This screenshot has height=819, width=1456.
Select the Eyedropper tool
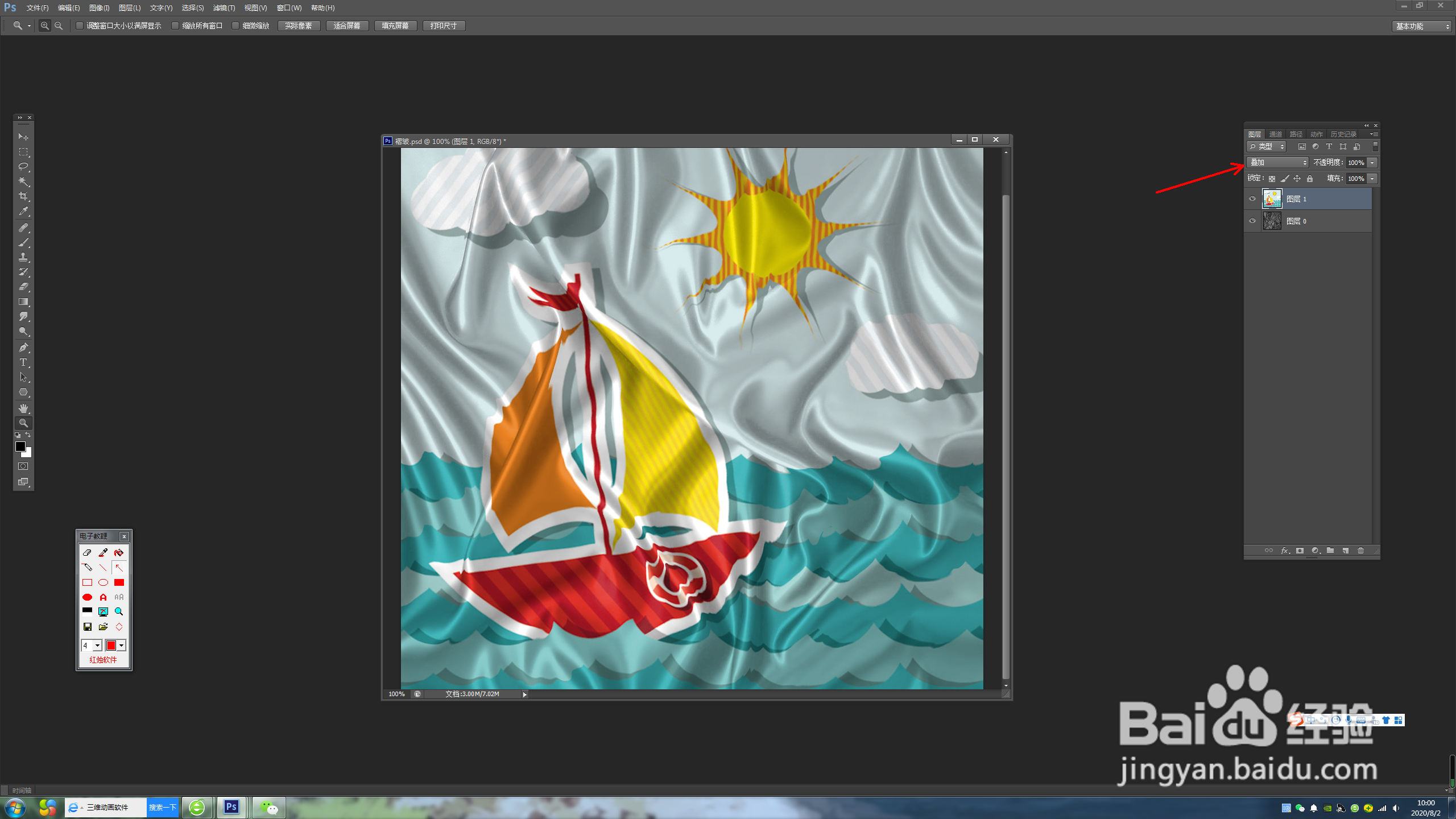(23, 211)
